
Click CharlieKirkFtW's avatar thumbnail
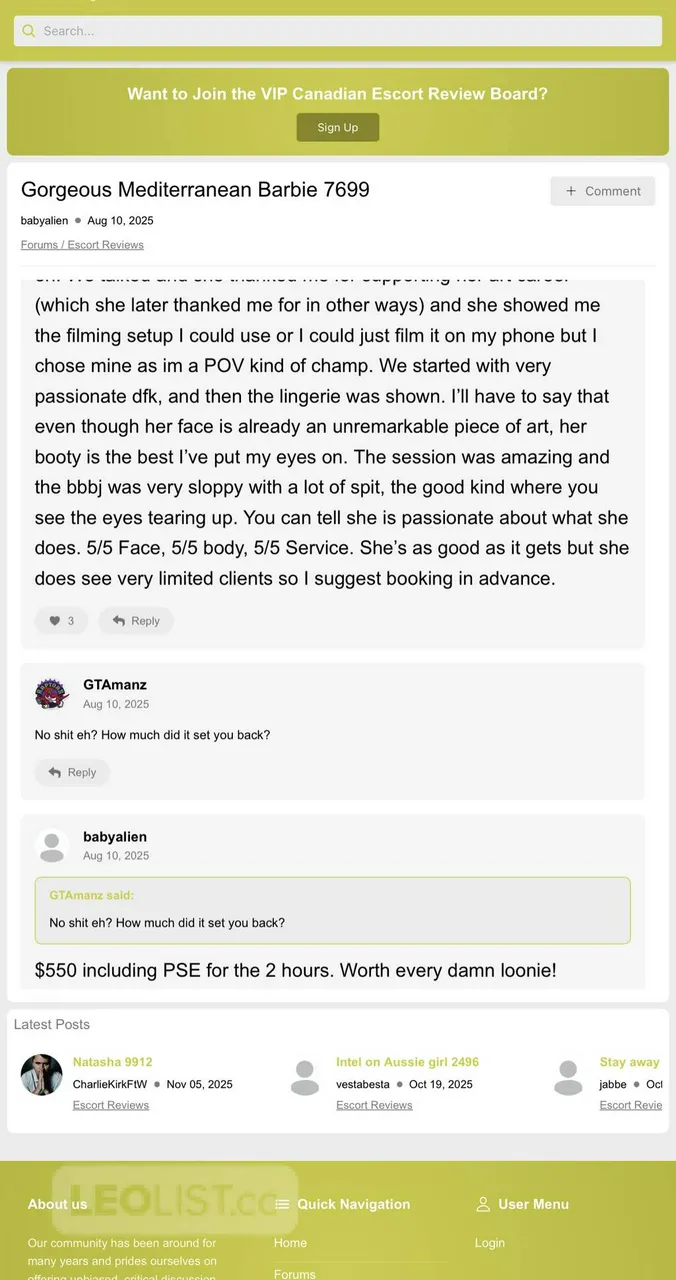coord(42,1075)
